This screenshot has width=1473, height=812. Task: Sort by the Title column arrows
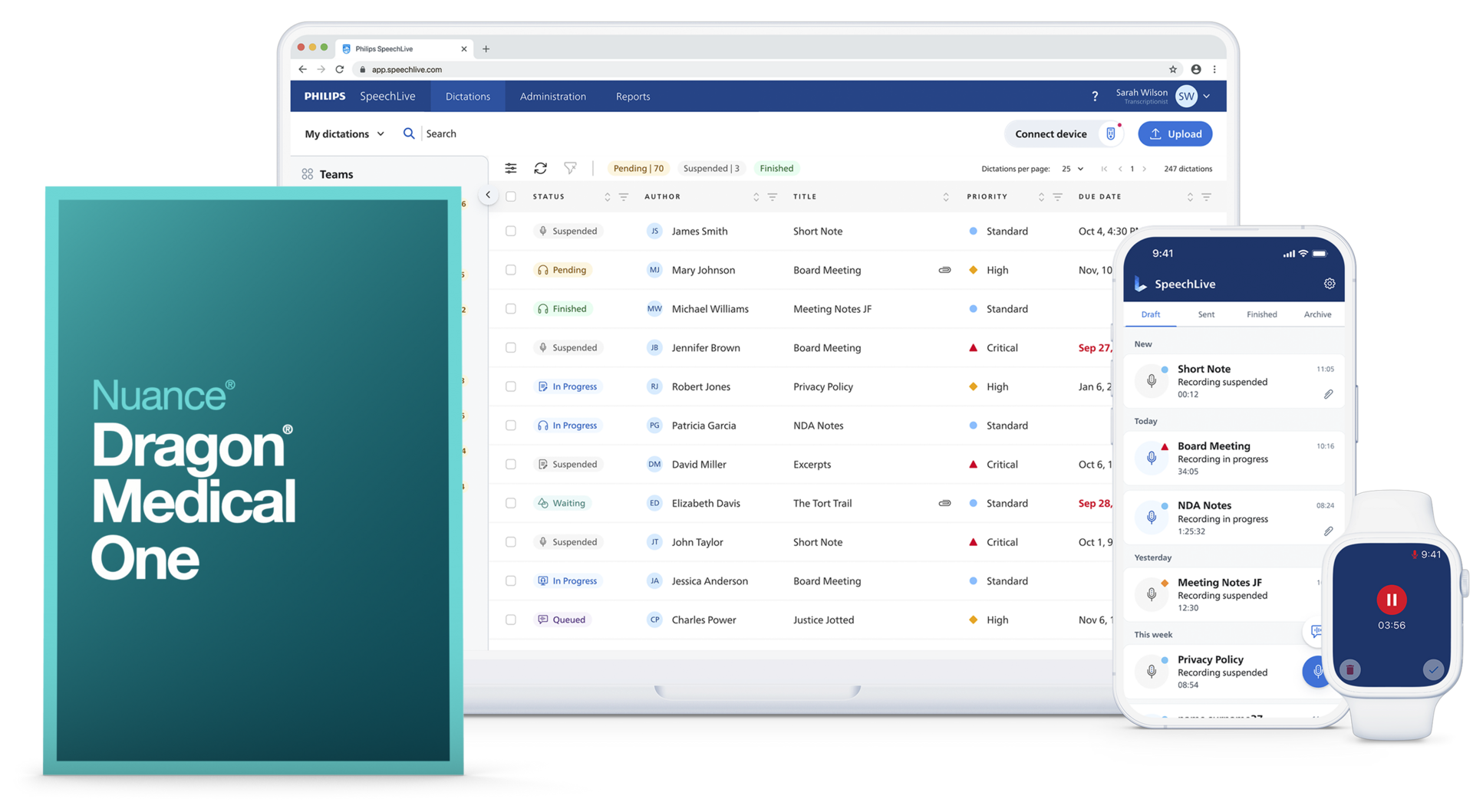point(945,197)
